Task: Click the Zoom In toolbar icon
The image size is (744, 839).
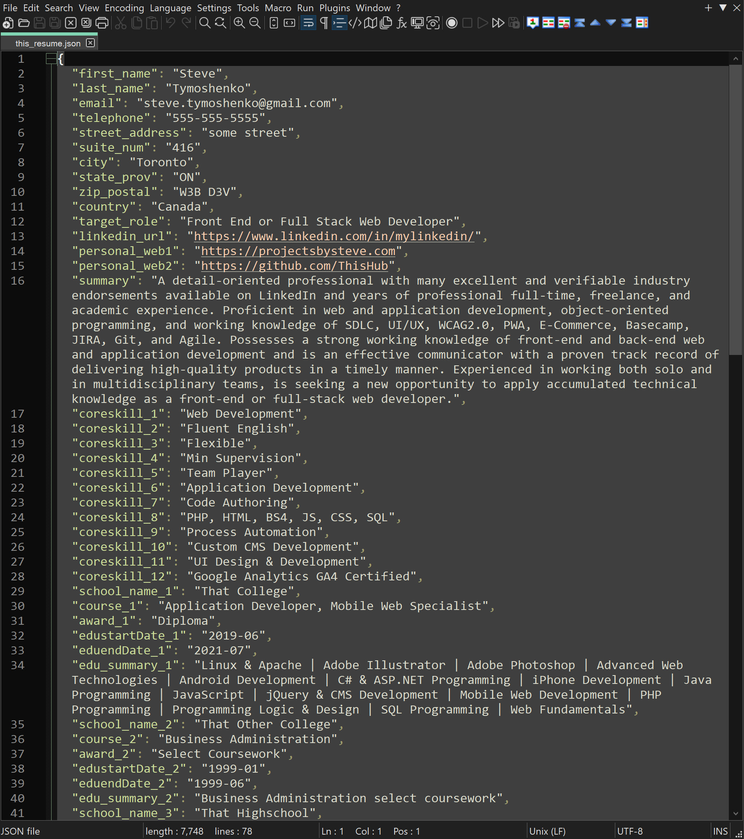Action: (x=239, y=23)
